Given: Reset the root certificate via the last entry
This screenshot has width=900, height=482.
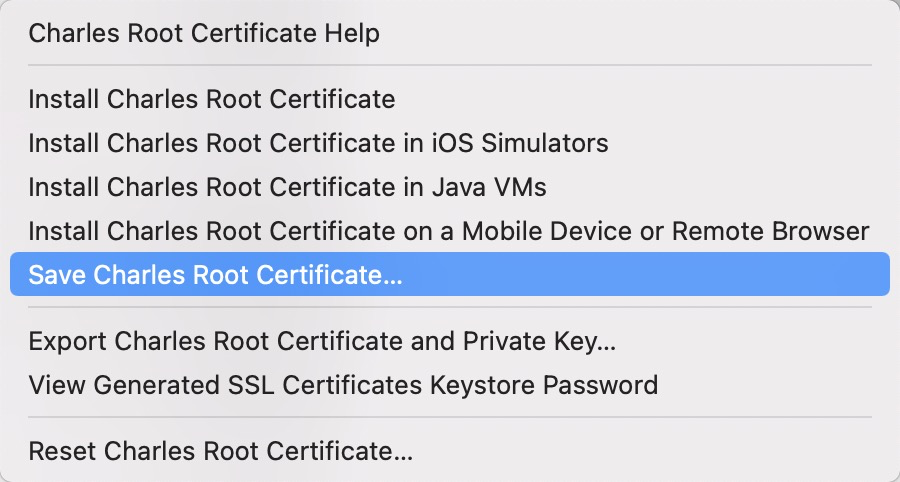Looking at the screenshot, I should 220,450.
